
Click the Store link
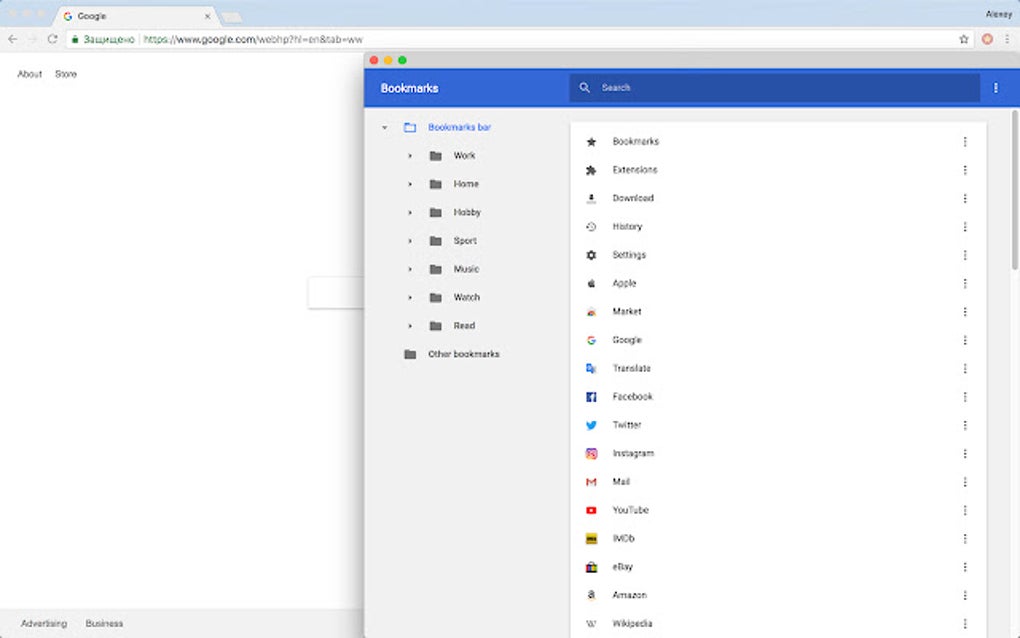[x=65, y=73]
